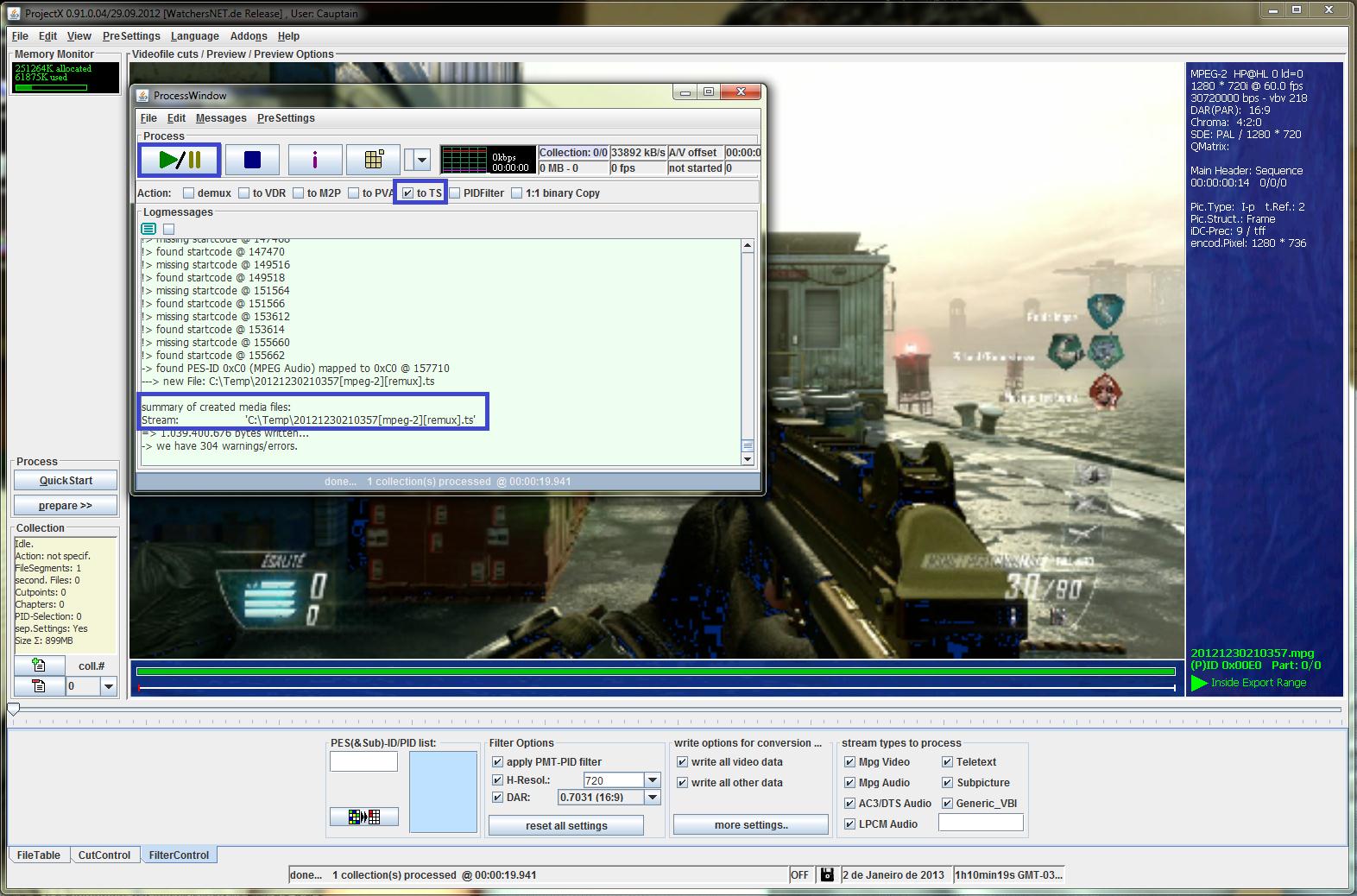Click reset all settings button
This screenshot has height=896, width=1357.
(566, 826)
